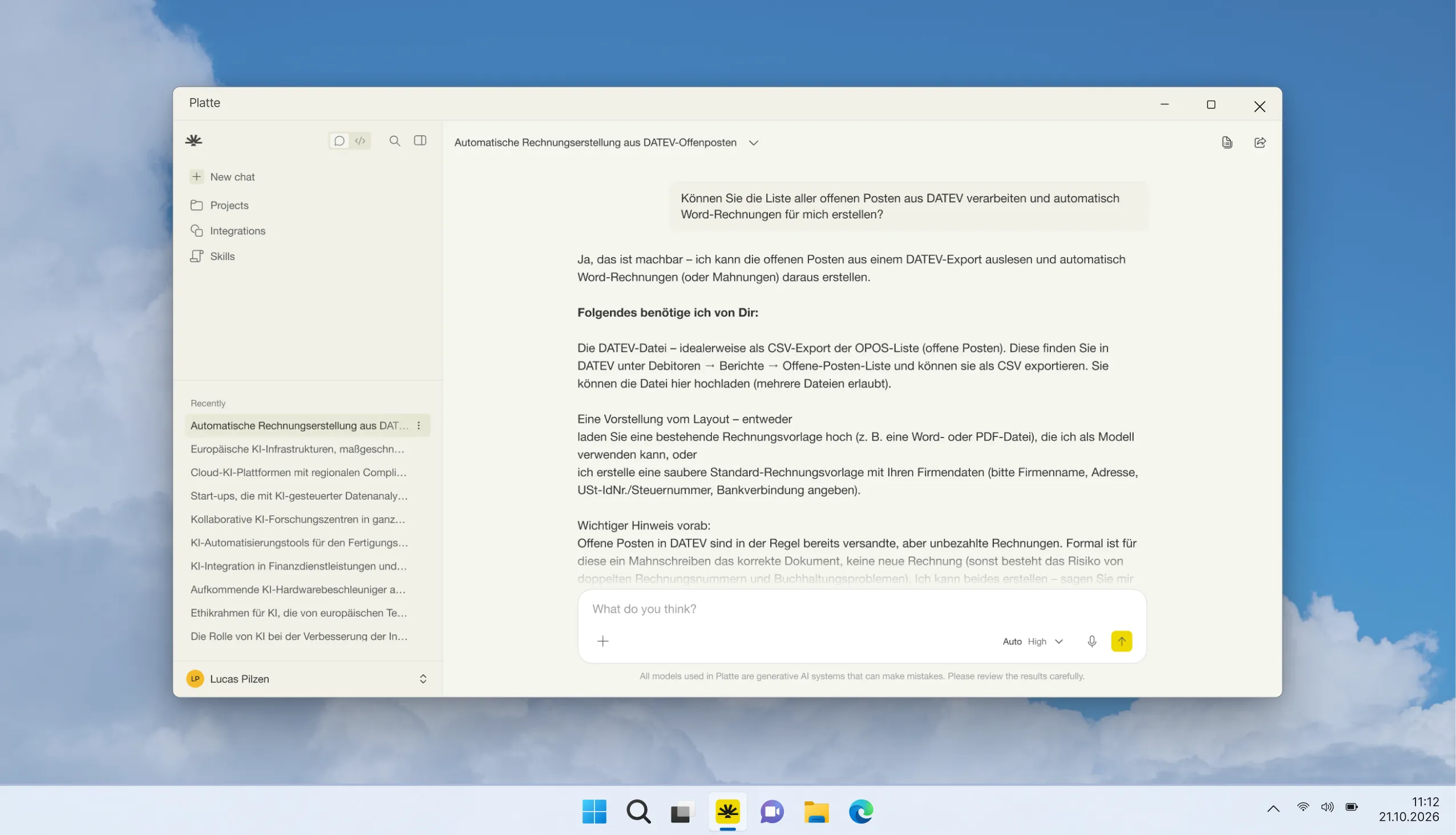The width and height of the screenshot is (1456, 835).
Task: Click the Lucas Pilzen avatar
Action: pos(195,679)
